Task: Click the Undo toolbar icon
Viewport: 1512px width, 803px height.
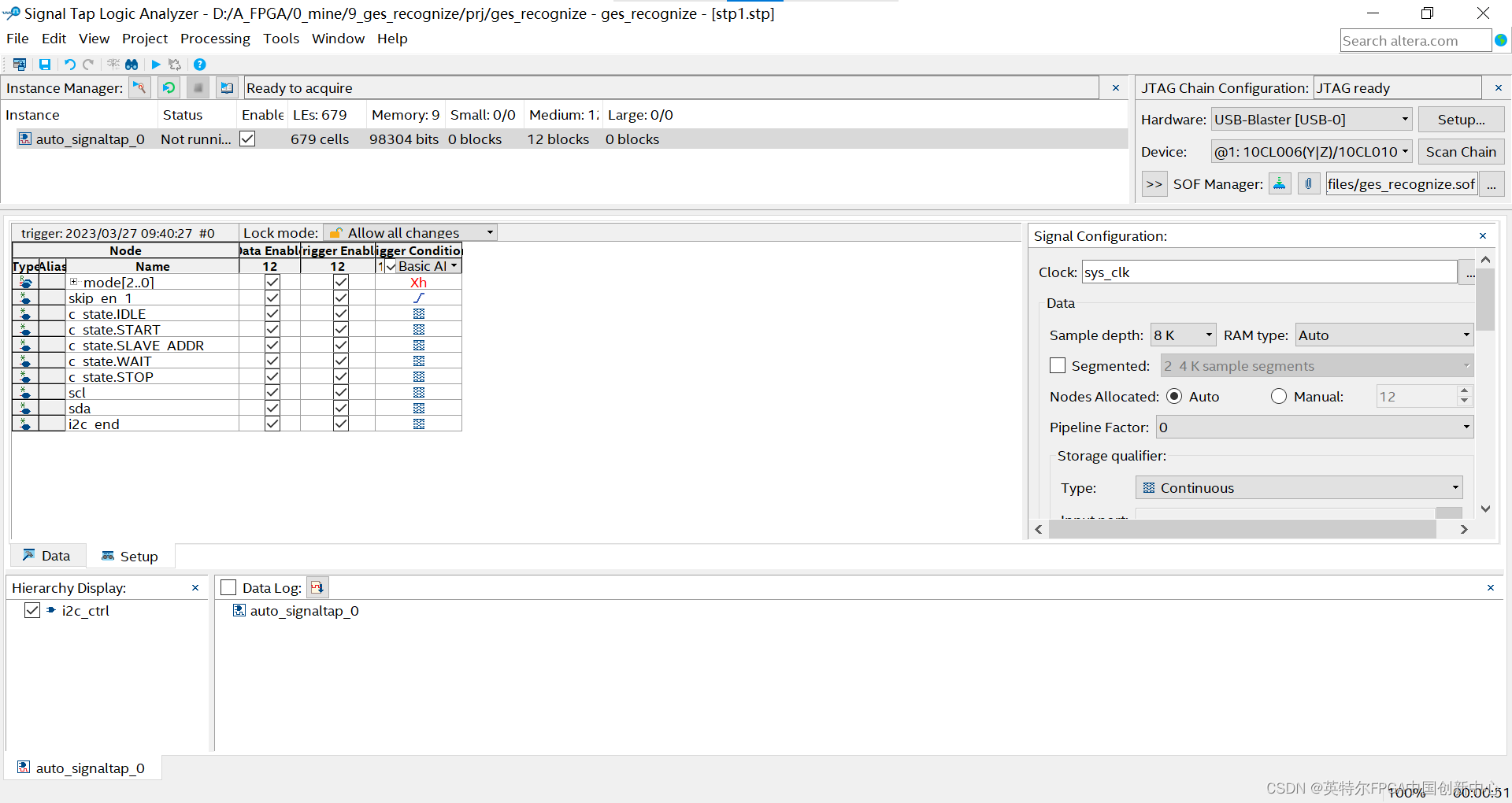Action: coord(69,65)
